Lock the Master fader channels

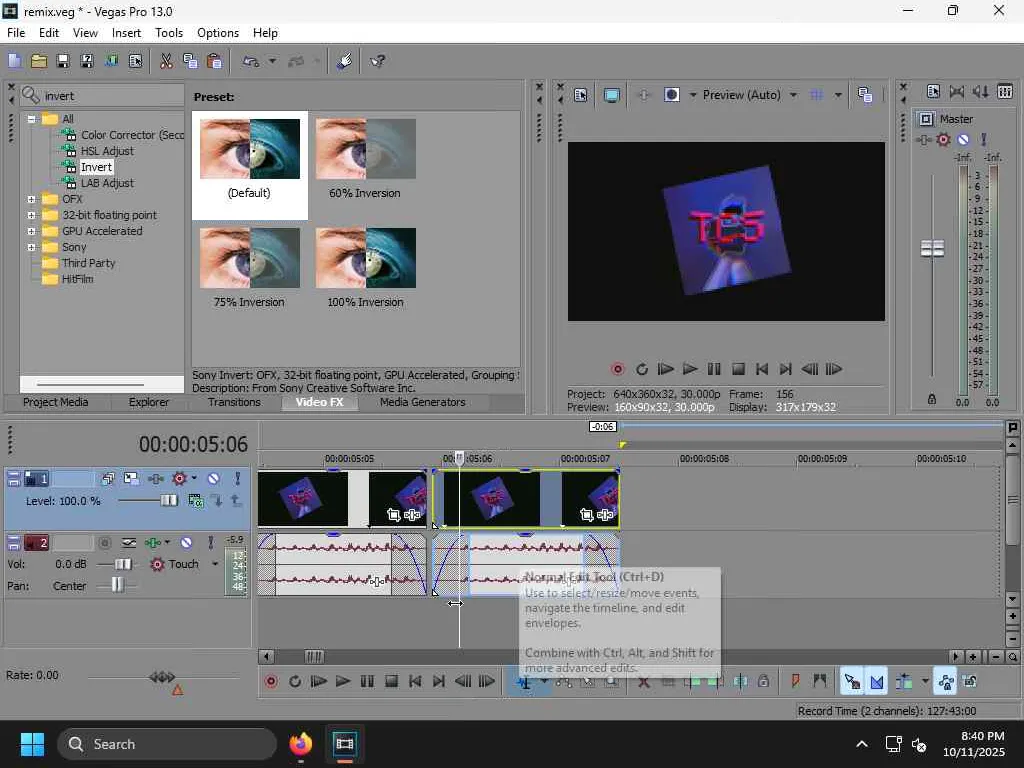tap(932, 399)
